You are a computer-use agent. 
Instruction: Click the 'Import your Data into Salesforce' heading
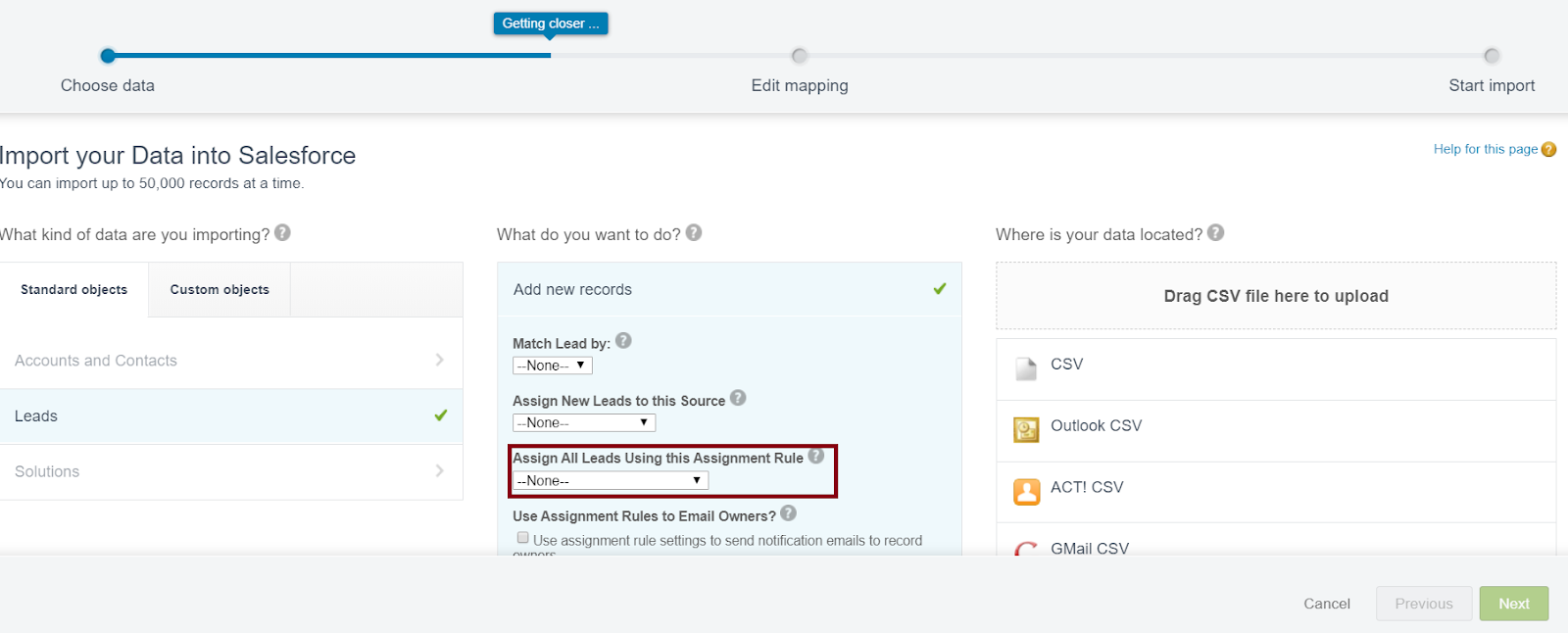[177, 155]
